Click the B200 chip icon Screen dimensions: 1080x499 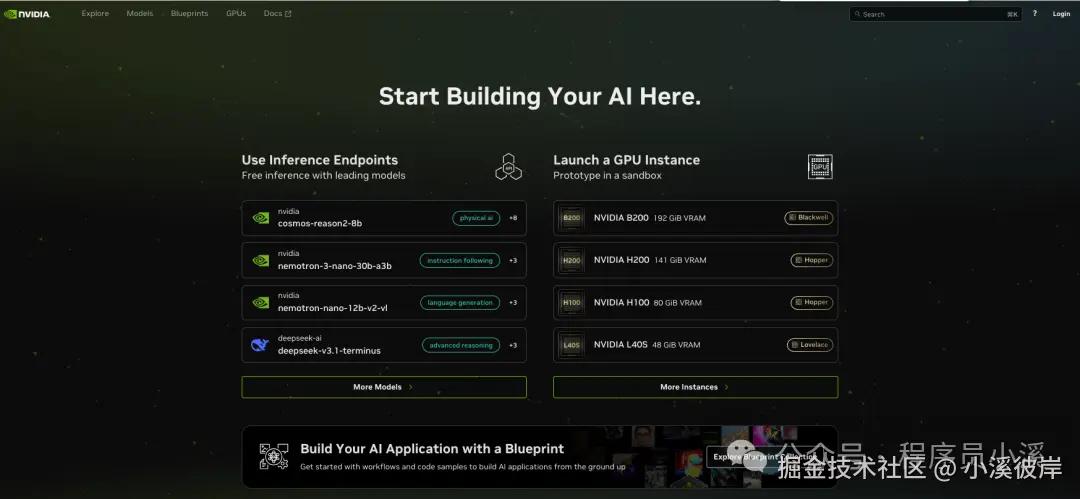(572, 218)
